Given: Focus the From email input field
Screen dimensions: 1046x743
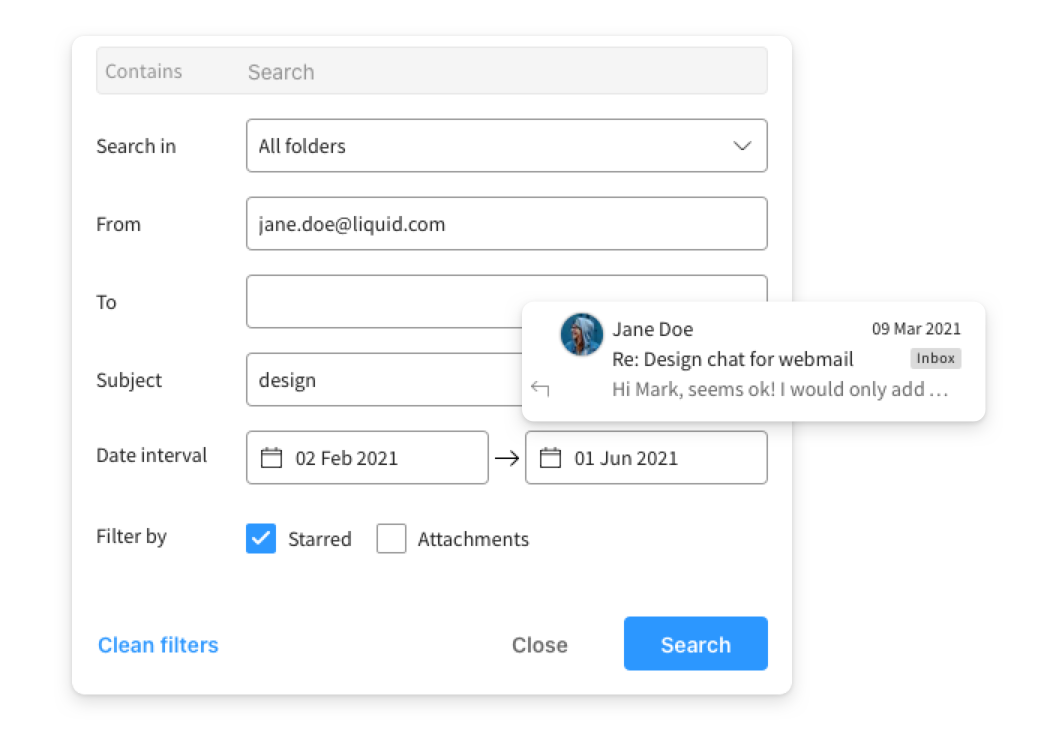Looking at the screenshot, I should [506, 224].
